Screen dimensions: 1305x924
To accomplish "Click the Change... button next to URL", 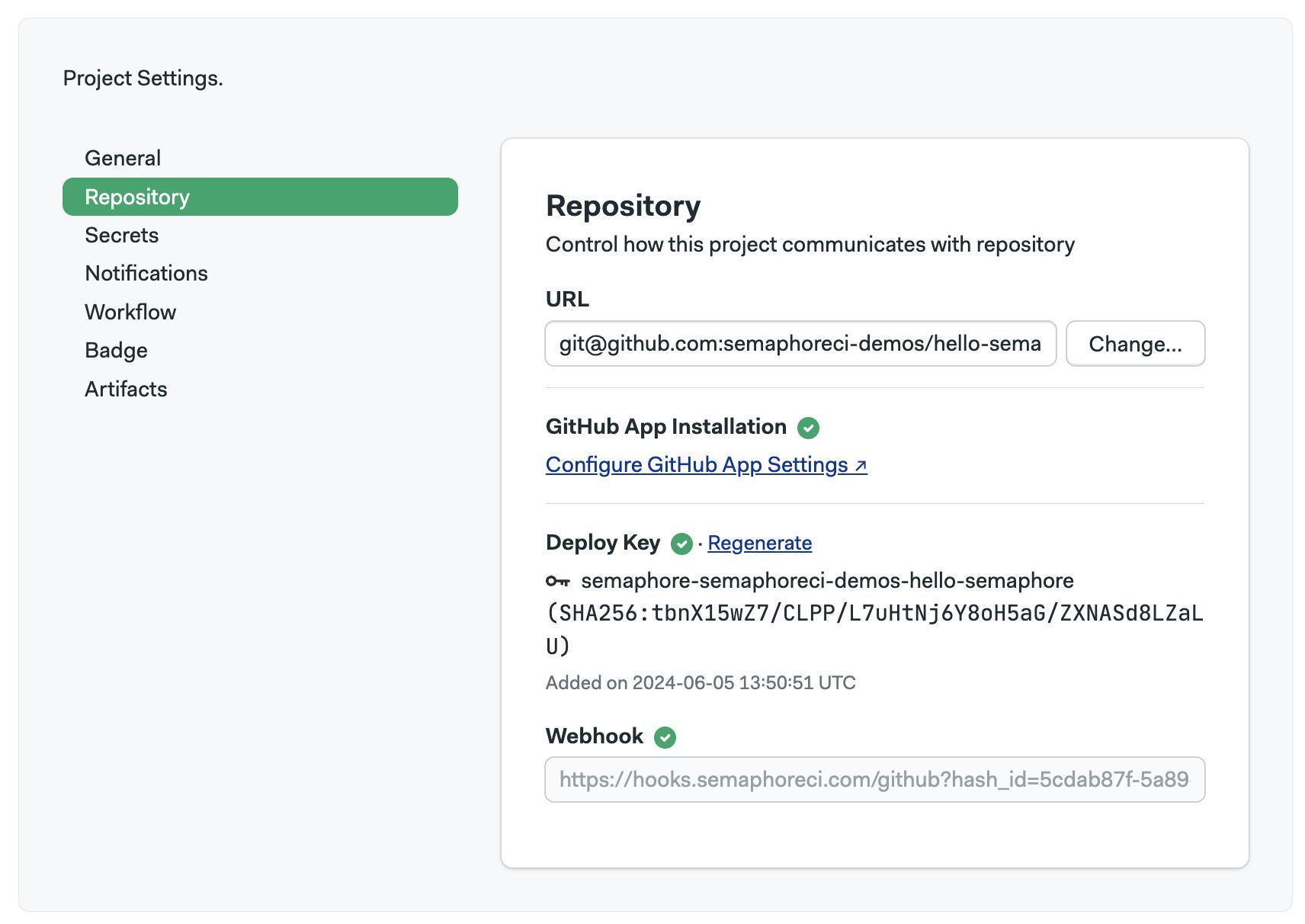I will [x=1135, y=344].
